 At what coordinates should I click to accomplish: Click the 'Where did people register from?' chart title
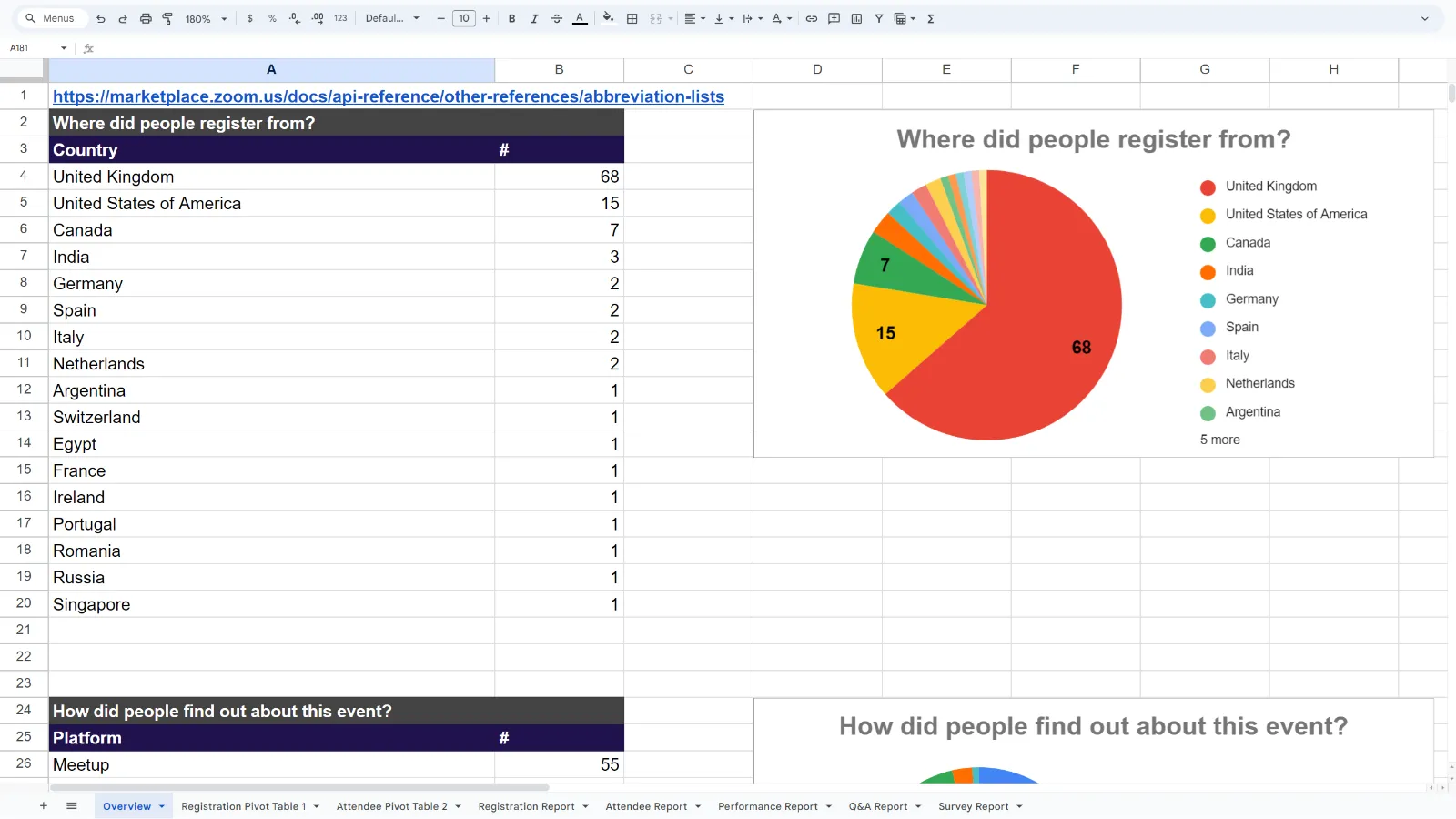click(1094, 139)
